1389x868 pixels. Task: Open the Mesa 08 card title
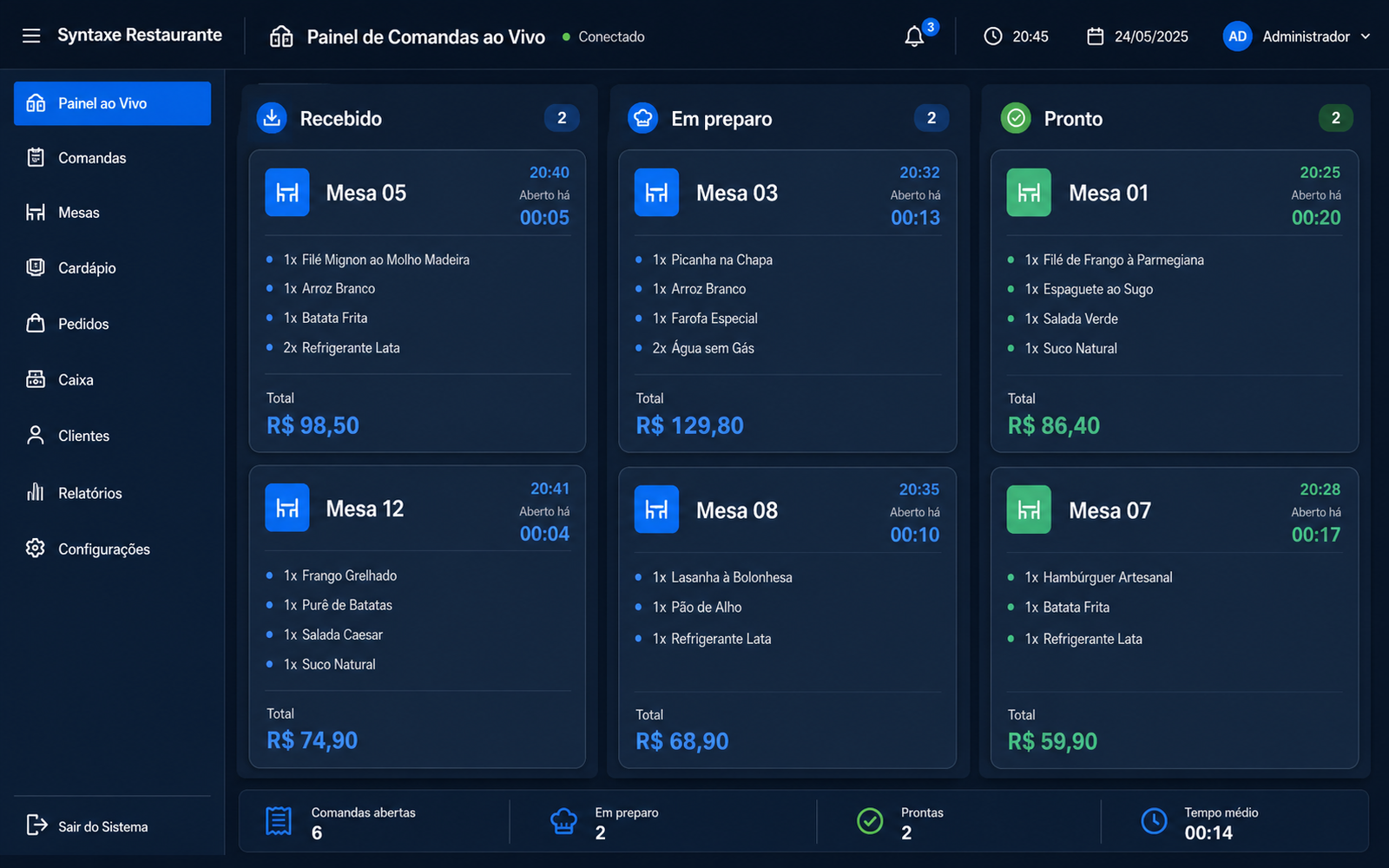pos(737,510)
